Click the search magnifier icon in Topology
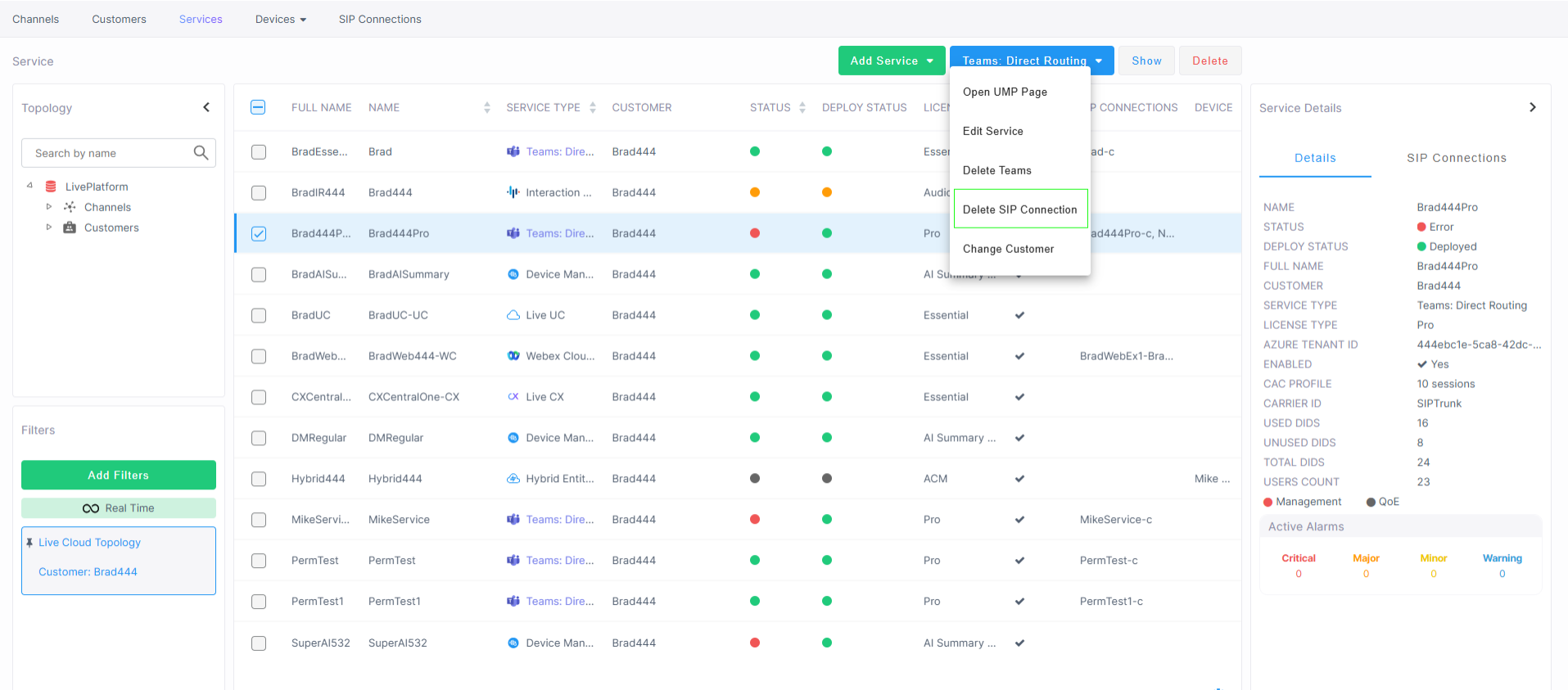The height and width of the screenshot is (690, 1568). click(201, 153)
